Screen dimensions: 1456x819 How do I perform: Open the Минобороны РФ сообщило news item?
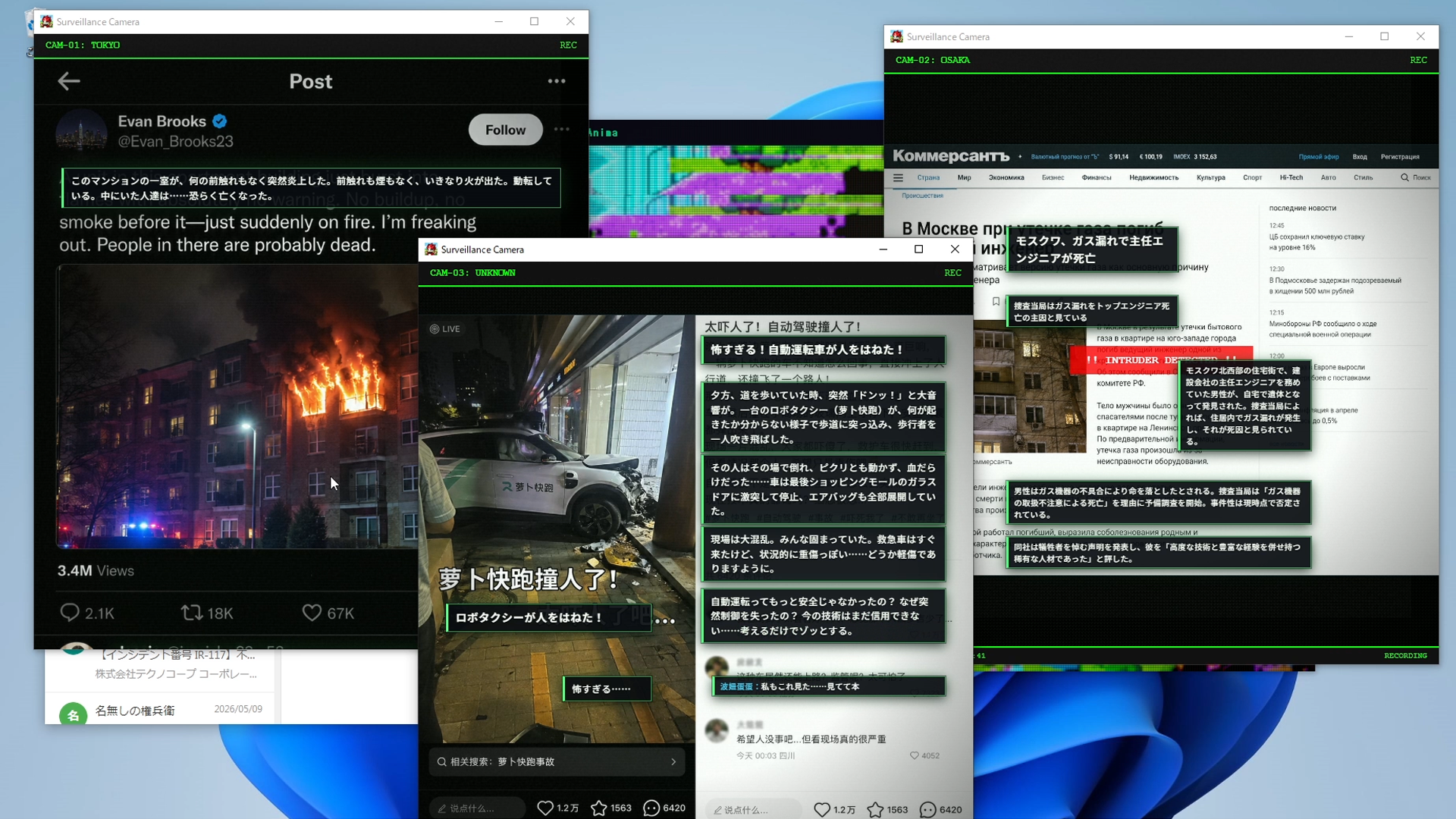point(1323,329)
